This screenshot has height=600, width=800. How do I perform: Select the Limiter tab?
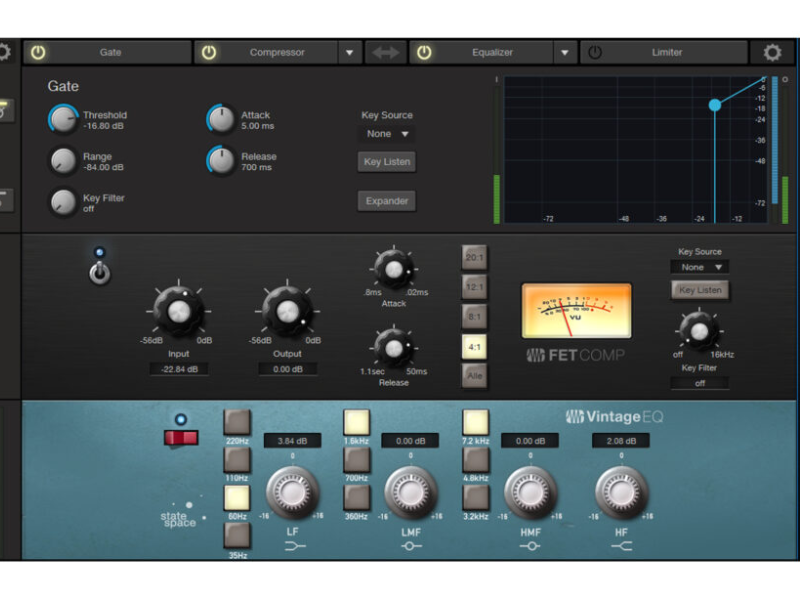click(x=666, y=52)
